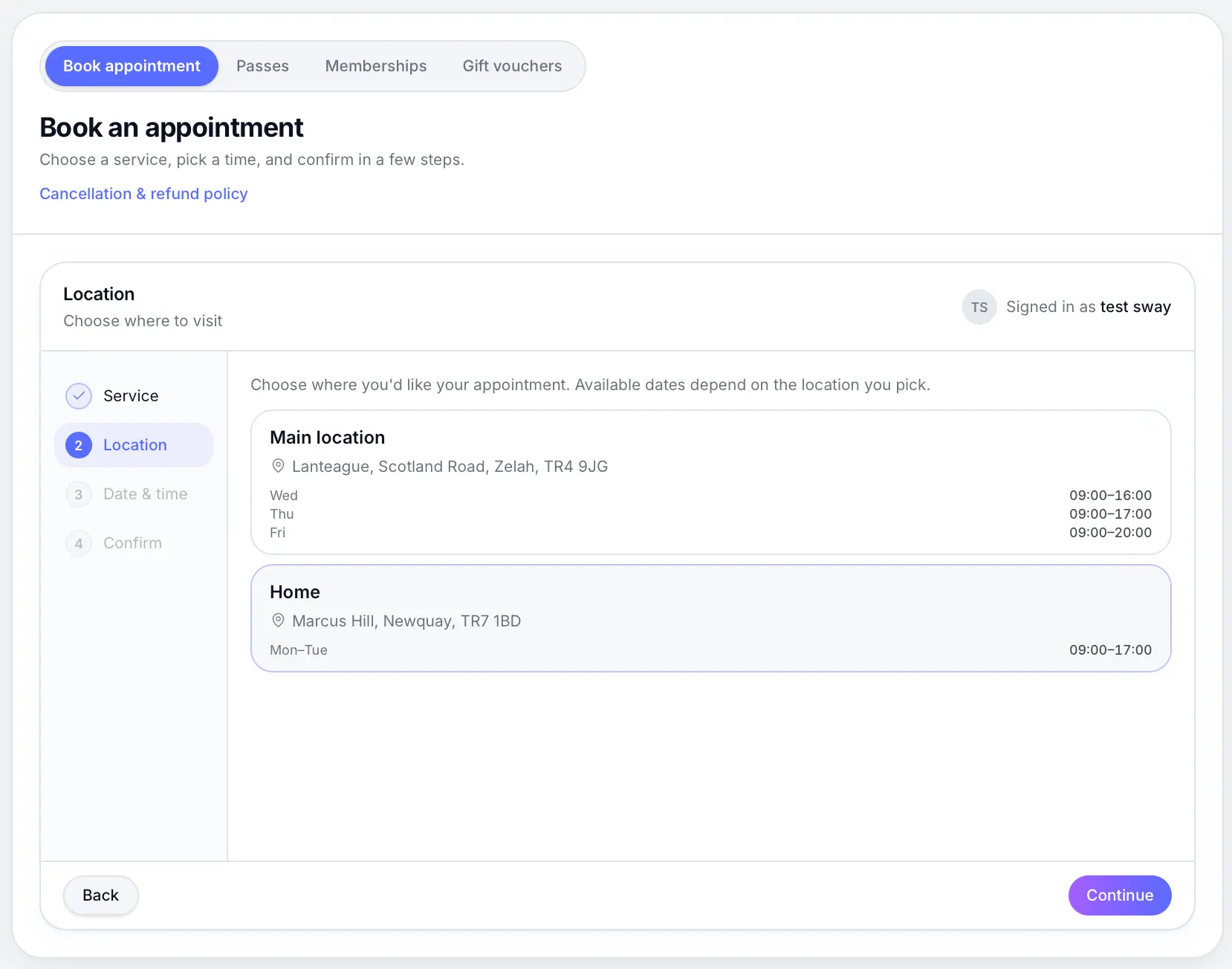Screen dimensions: 1232x969
Task: Select the Book appointment tab
Action: (x=132, y=66)
